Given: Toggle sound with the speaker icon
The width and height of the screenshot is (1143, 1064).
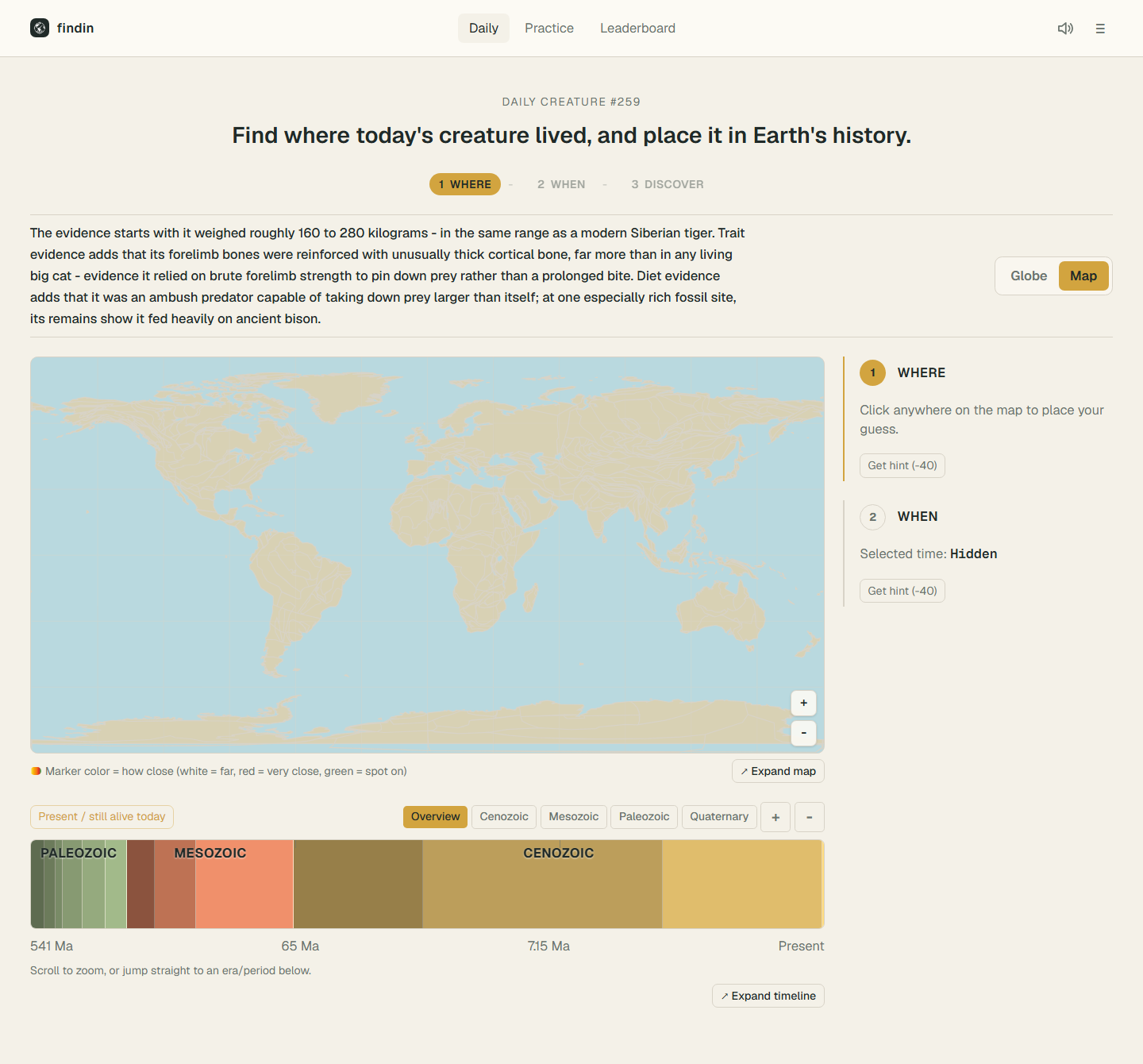Looking at the screenshot, I should [1065, 29].
